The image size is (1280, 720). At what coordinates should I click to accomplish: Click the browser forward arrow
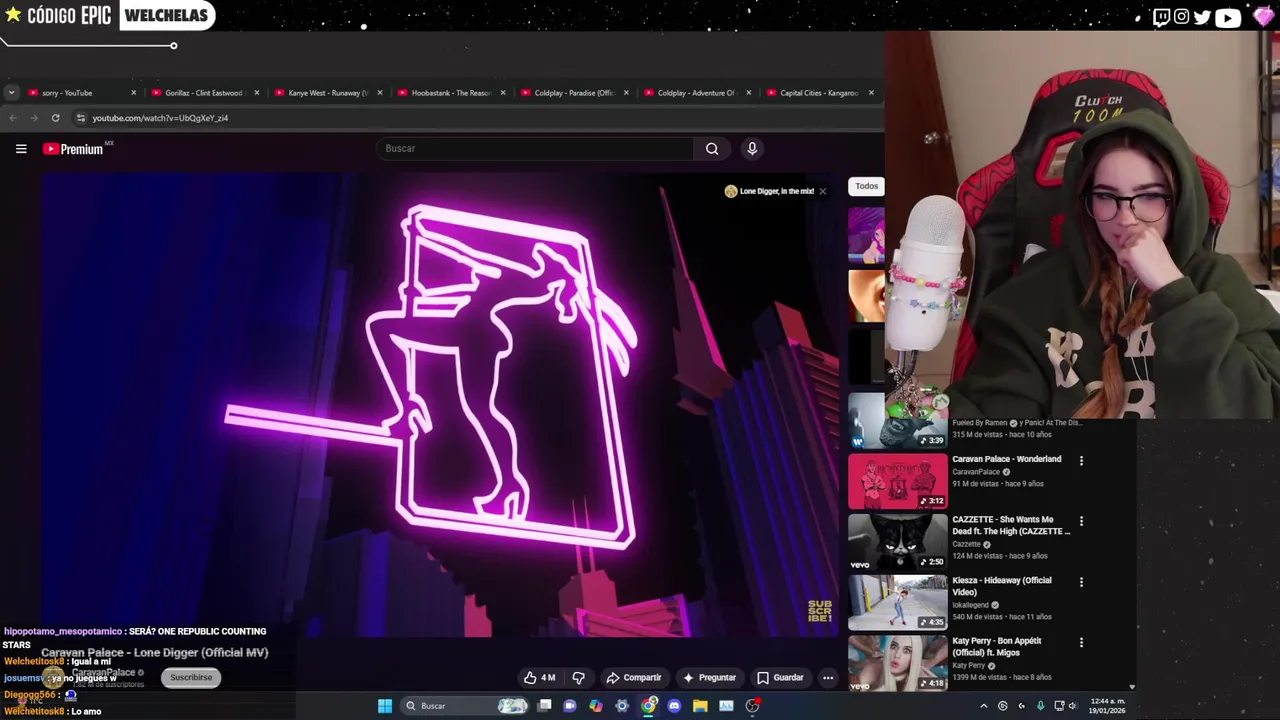pyautogui.click(x=34, y=118)
